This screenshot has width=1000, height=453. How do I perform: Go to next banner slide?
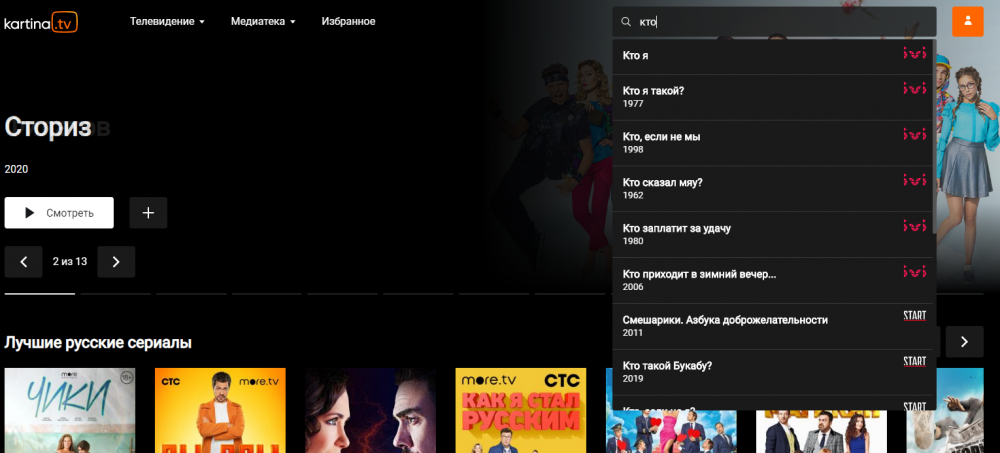click(116, 262)
